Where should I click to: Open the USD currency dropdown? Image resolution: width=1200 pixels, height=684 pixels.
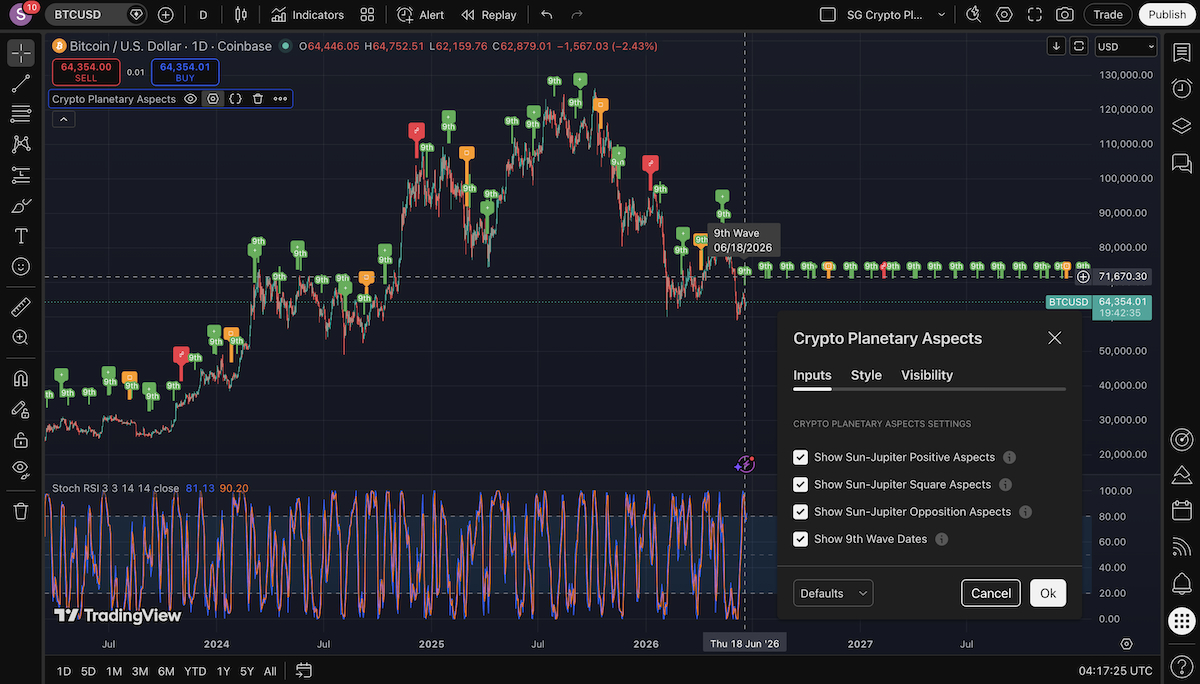point(1126,46)
